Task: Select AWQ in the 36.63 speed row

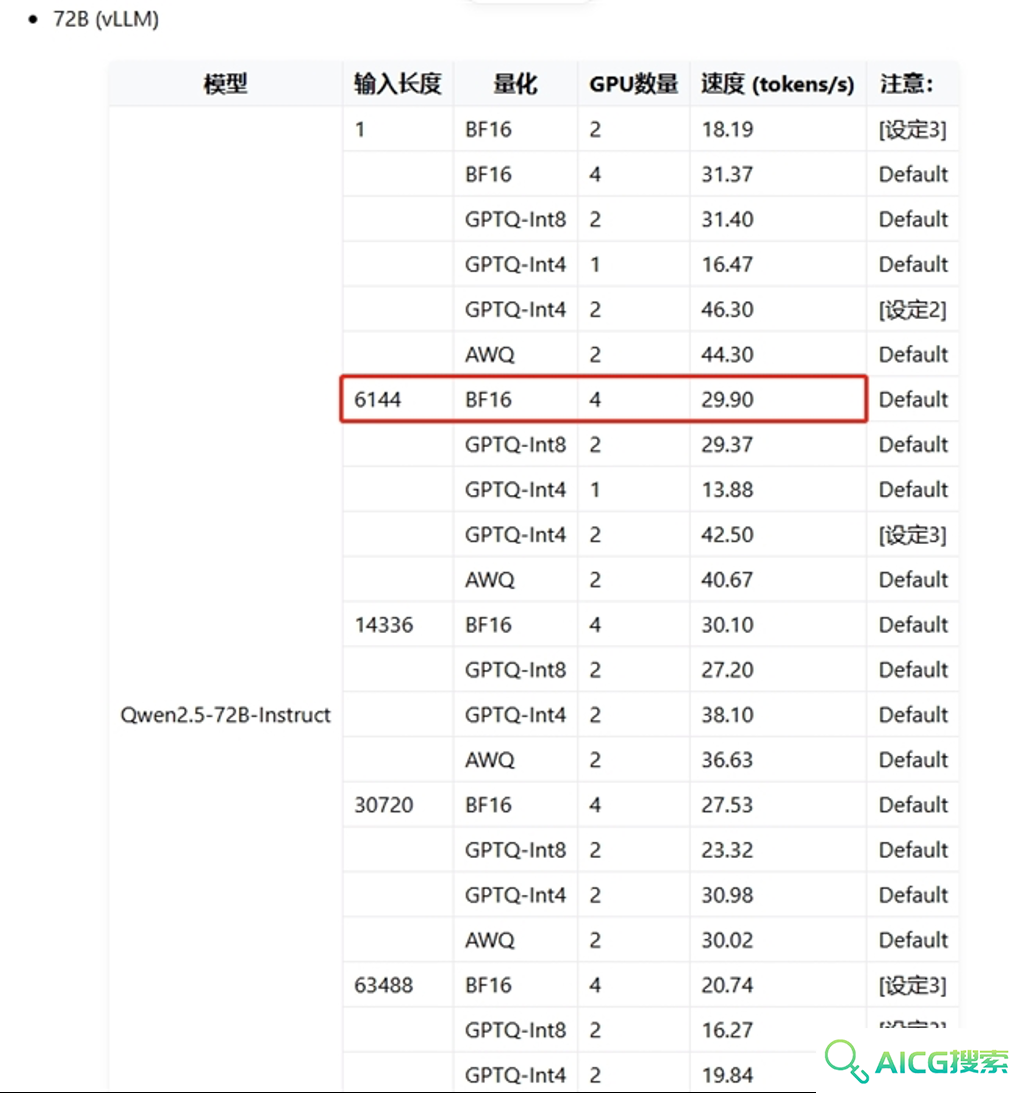Action: (489, 760)
